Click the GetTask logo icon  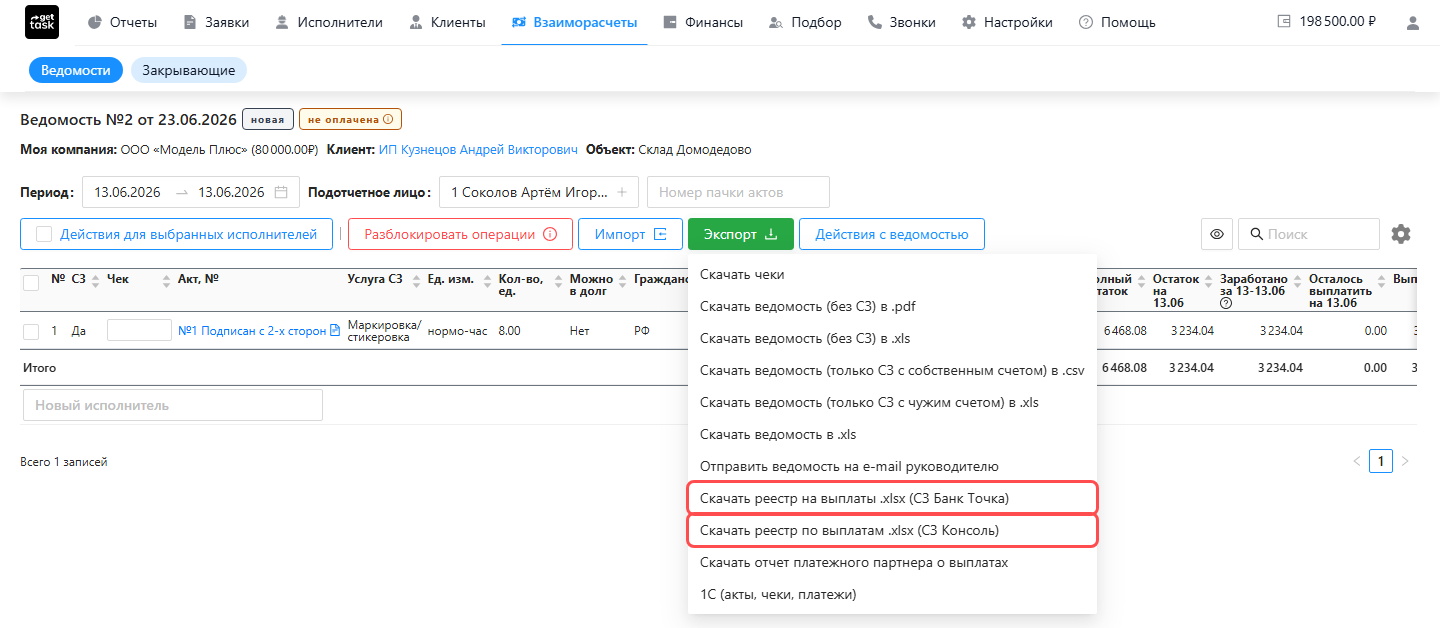(x=41, y=22)
